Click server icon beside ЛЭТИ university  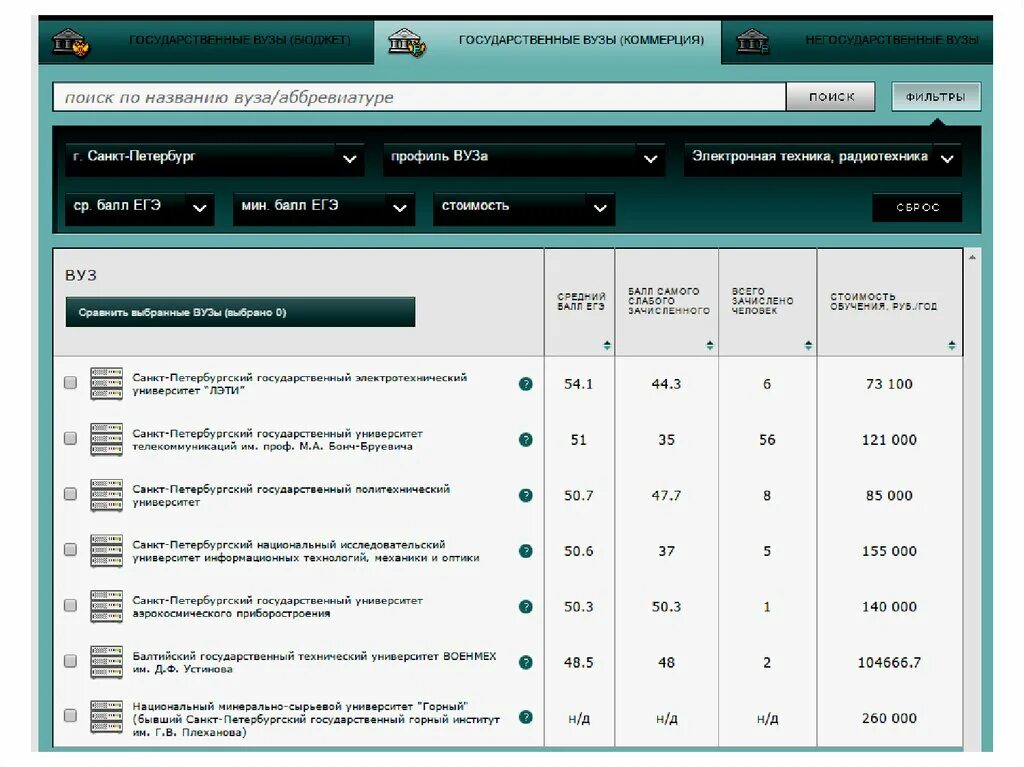106,384
